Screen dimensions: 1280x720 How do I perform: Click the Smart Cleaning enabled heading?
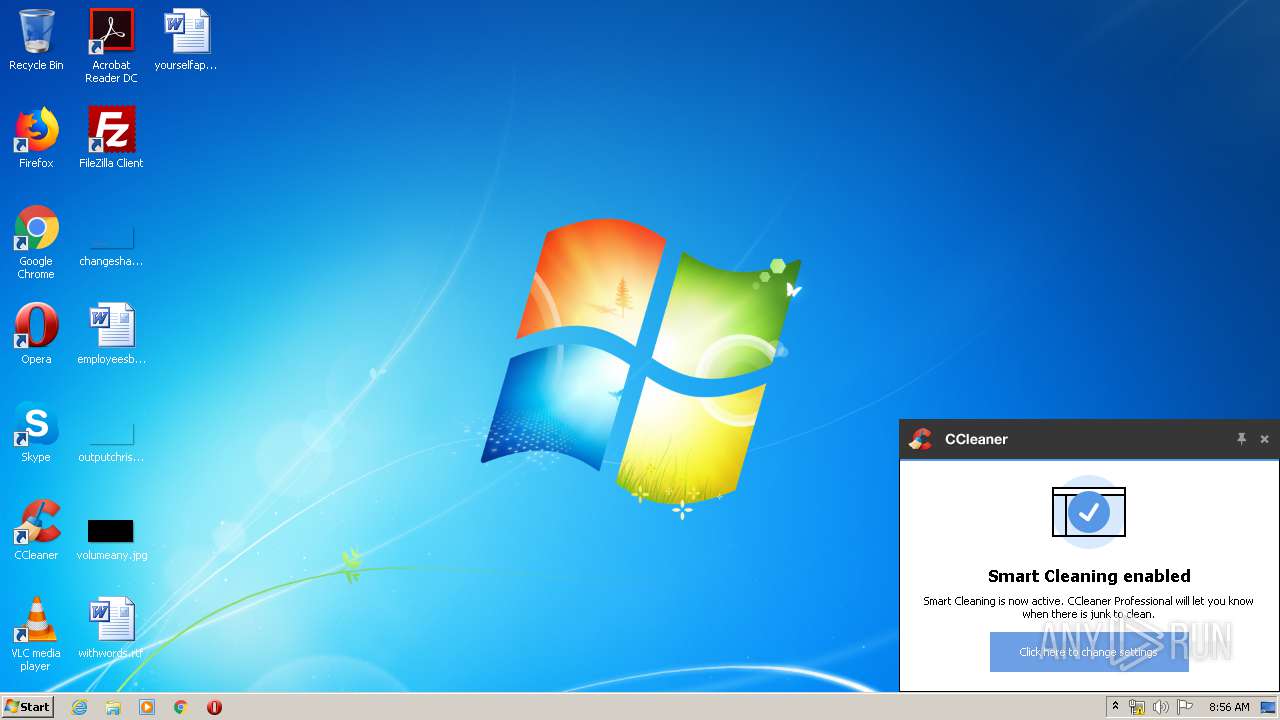1089,576
